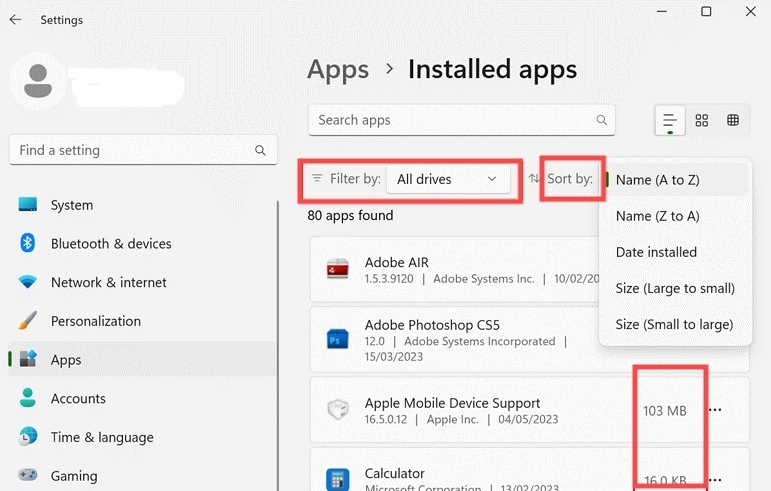Select the Adobe AIR app name
The height and width of the screenshot is (491, 771).
(396, 262)
